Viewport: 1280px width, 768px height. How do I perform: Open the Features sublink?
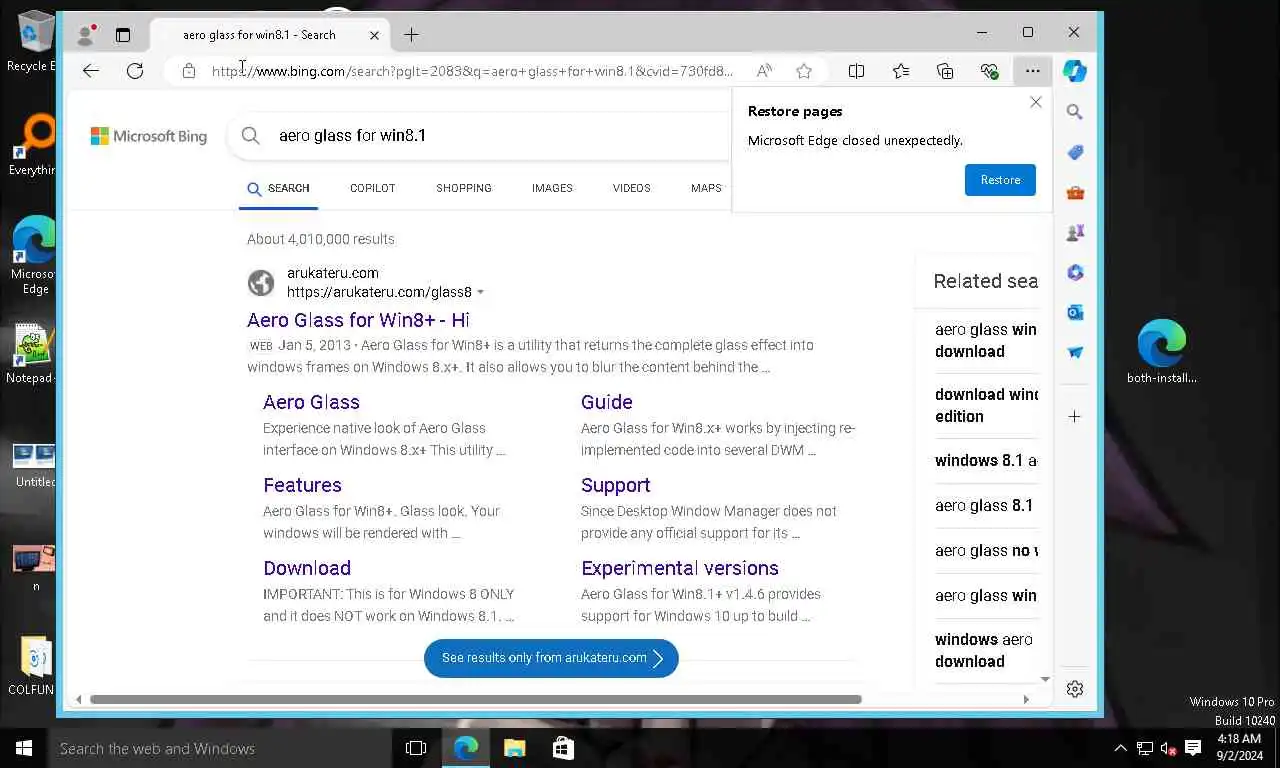302,485
